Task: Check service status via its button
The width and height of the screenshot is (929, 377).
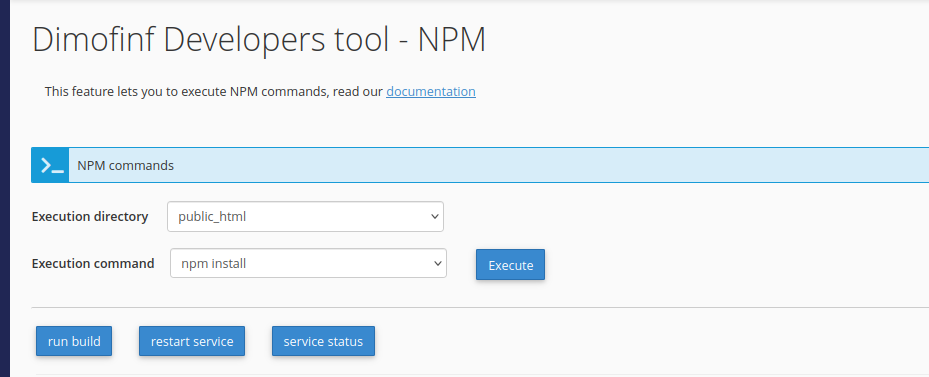Action: [x=323, y=341]
